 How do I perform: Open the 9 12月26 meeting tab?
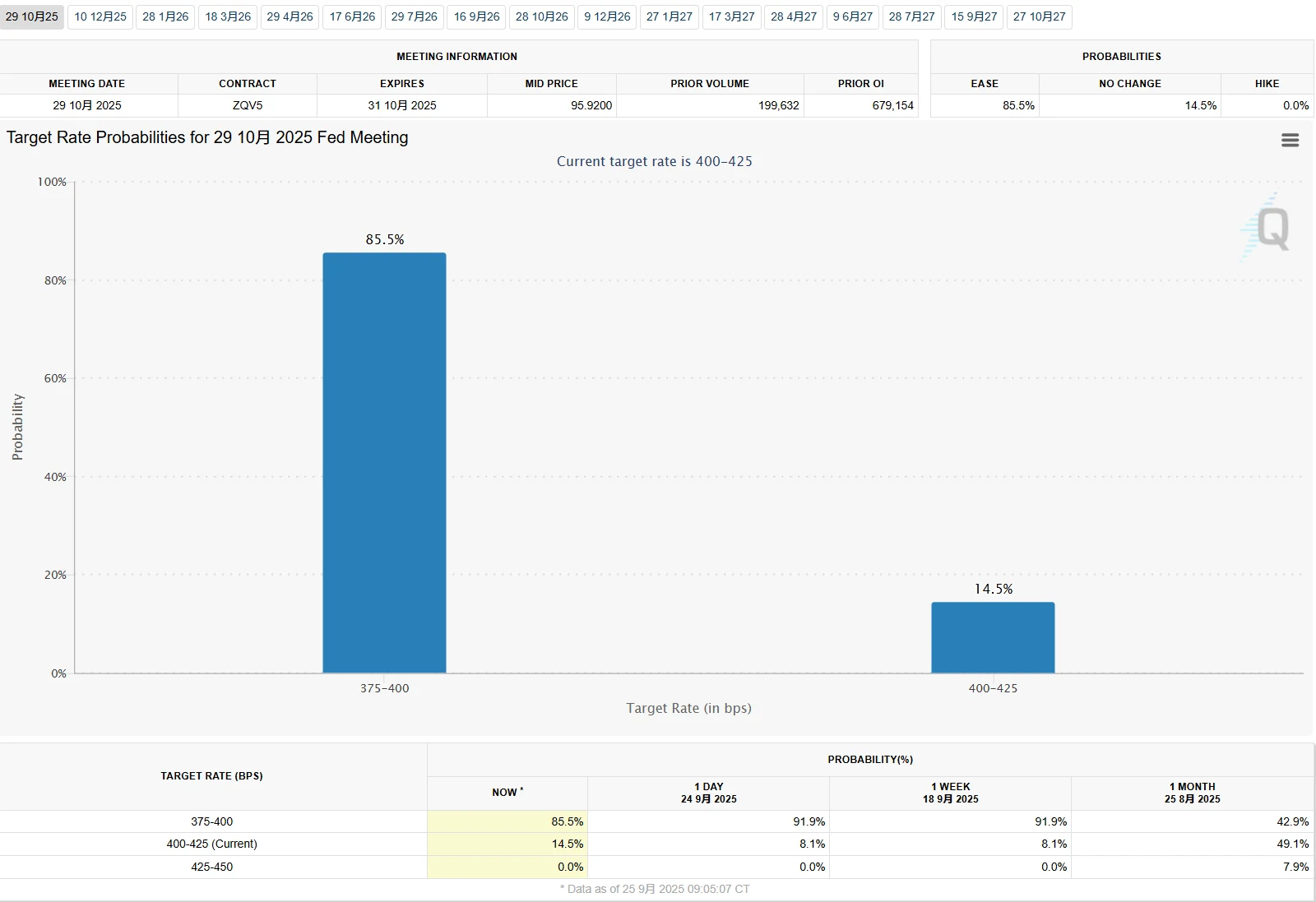click(x=607, y=16)
